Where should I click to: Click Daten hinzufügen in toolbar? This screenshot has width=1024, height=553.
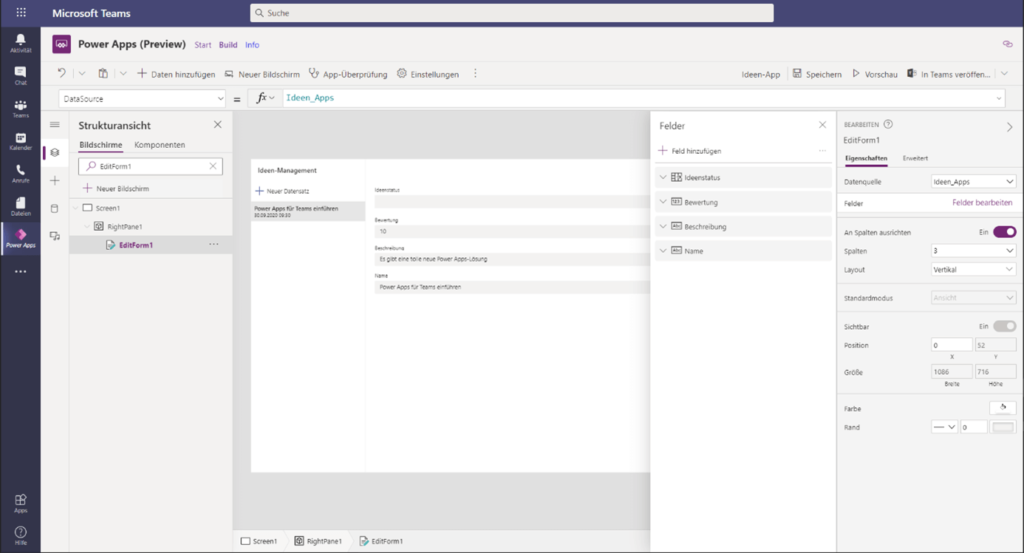coord(176,74)
